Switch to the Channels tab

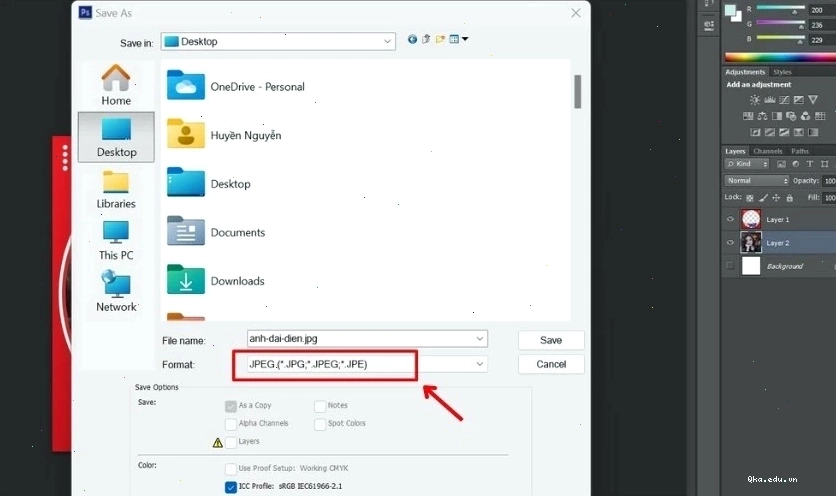tap(768, 151)
